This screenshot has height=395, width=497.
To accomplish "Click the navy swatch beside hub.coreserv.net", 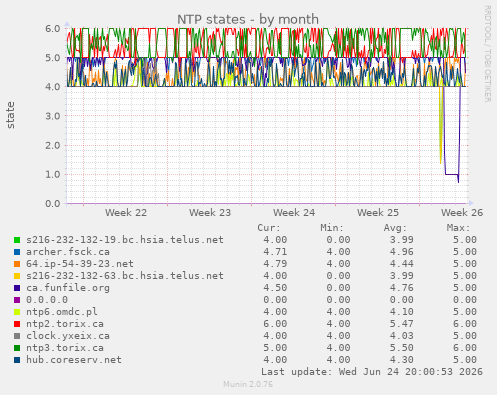I will (x=17, y=360).
